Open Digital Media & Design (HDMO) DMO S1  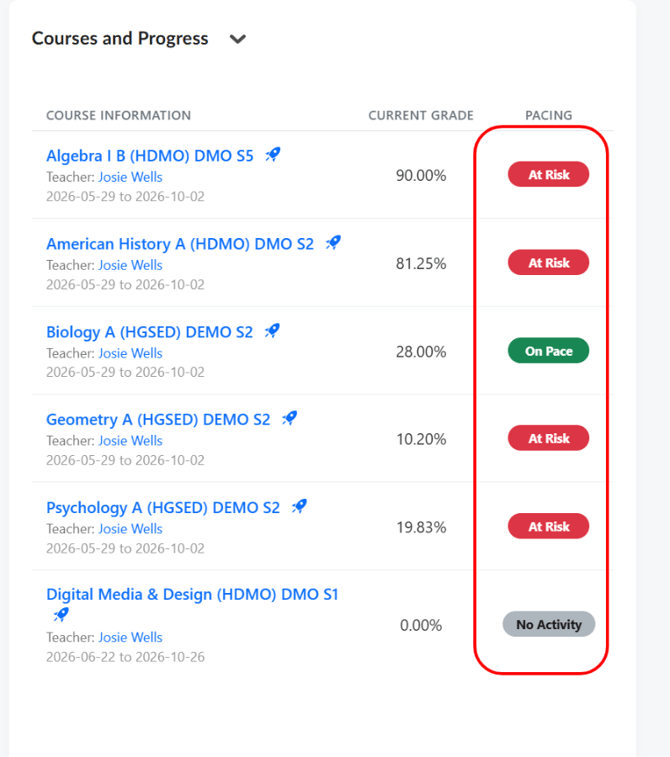point(192,594)
